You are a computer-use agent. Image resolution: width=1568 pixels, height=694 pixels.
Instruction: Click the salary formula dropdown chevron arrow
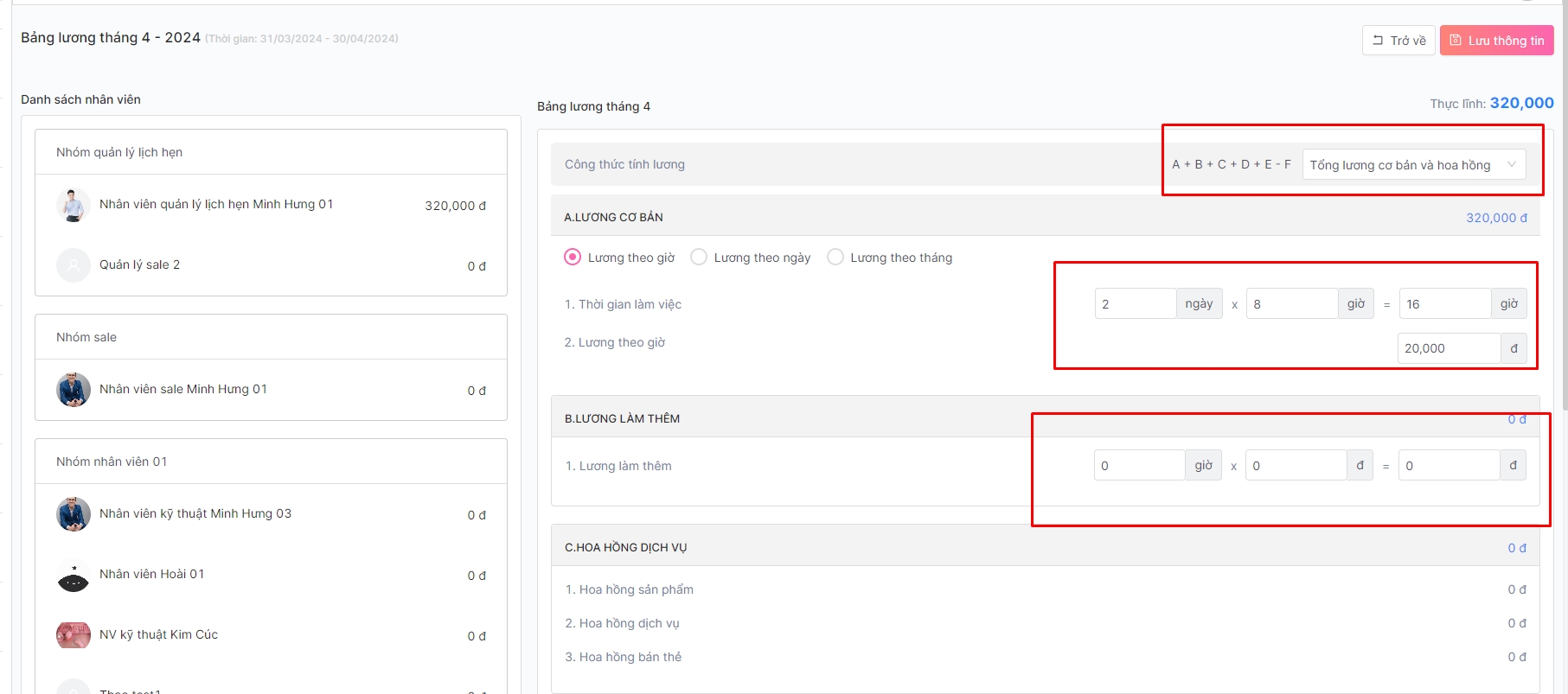[1512, 165]
